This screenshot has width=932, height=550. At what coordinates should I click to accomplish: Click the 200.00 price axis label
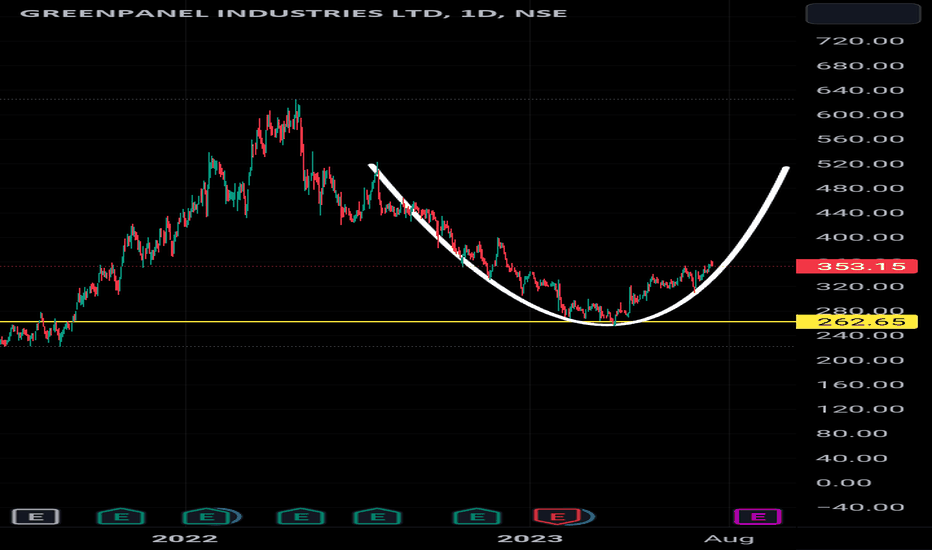pos(860,360)
